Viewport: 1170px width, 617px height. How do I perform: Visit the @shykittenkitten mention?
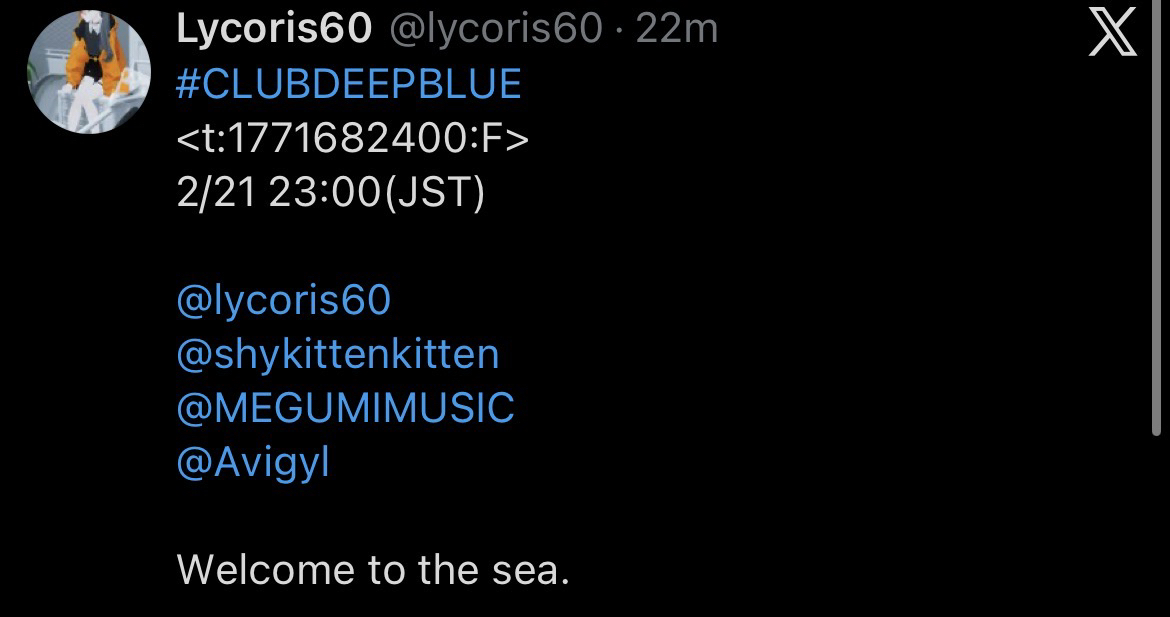pos(337,355)
